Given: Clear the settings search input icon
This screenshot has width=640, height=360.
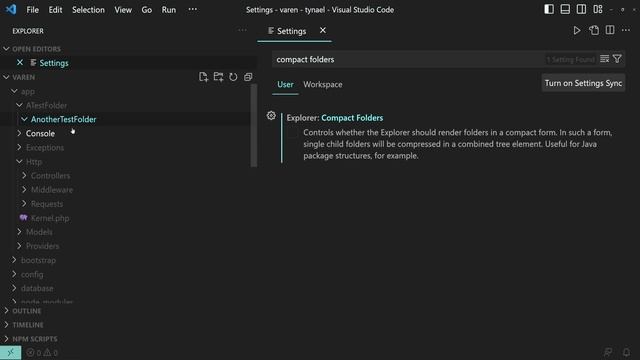Looking at the screenshot, I should point(604,59).
